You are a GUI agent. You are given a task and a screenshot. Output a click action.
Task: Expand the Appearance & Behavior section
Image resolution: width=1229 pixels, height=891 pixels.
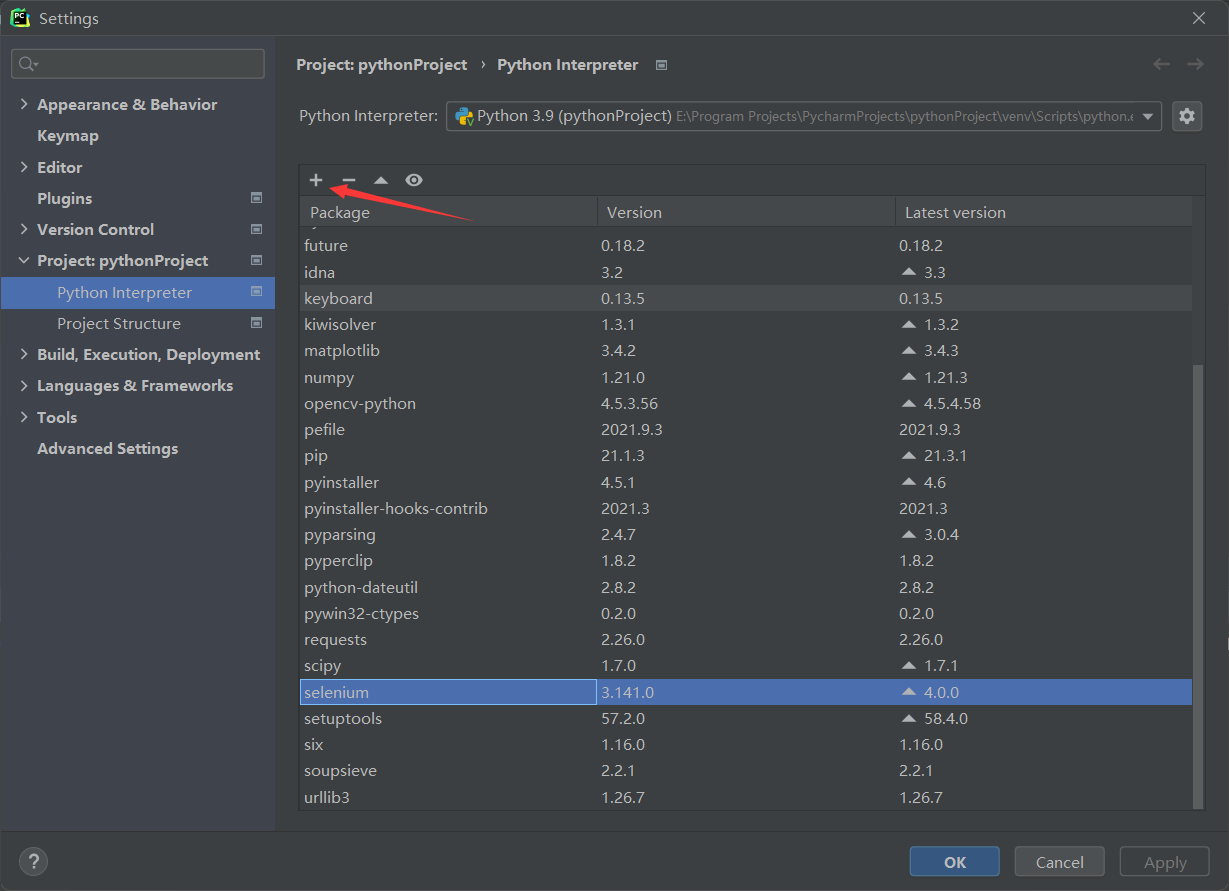click(x=24, y=104)
